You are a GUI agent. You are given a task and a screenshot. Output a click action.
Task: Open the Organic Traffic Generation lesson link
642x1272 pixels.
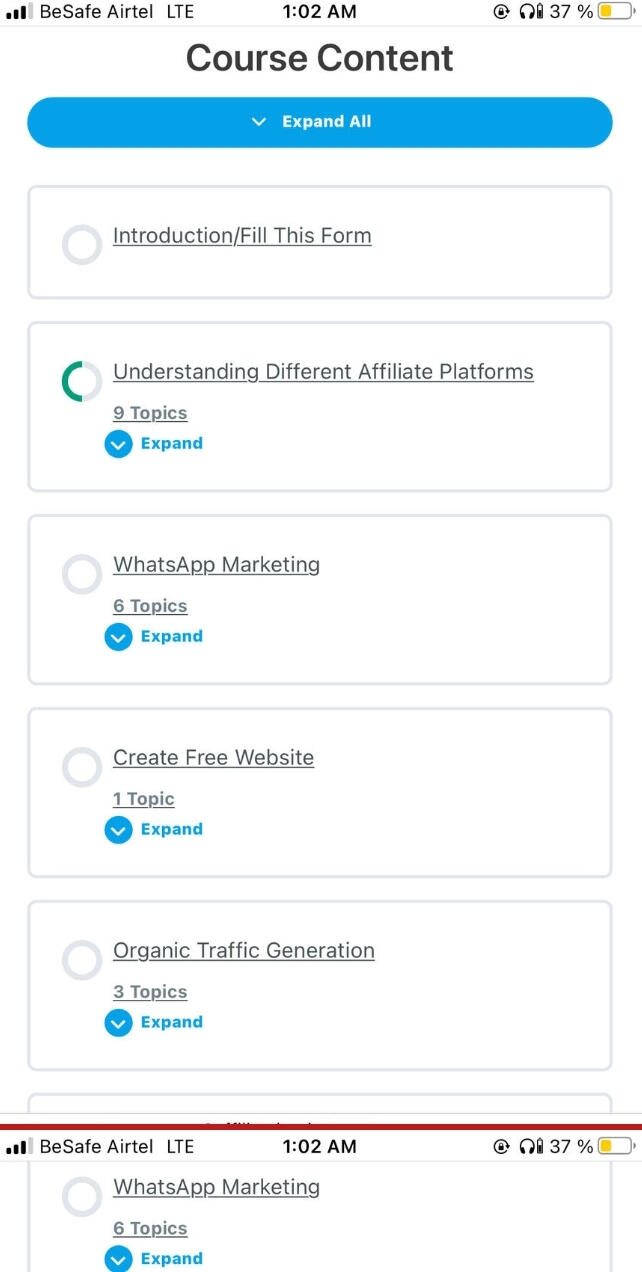click(244, 951)
